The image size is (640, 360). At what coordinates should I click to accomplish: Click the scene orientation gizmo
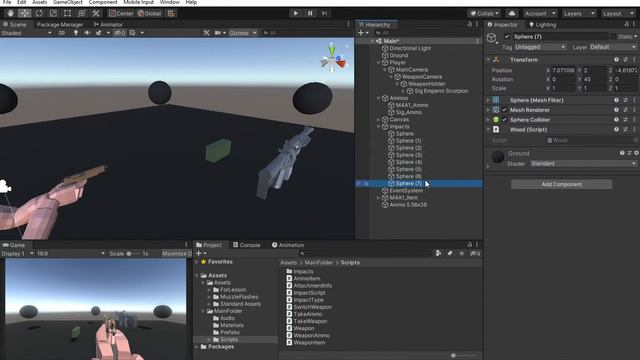point(333,60)
